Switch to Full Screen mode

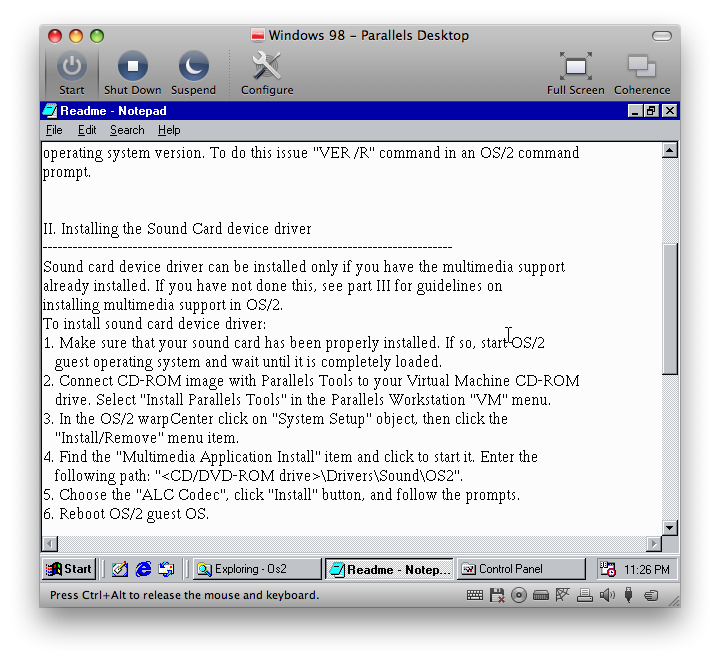point(575,67)
